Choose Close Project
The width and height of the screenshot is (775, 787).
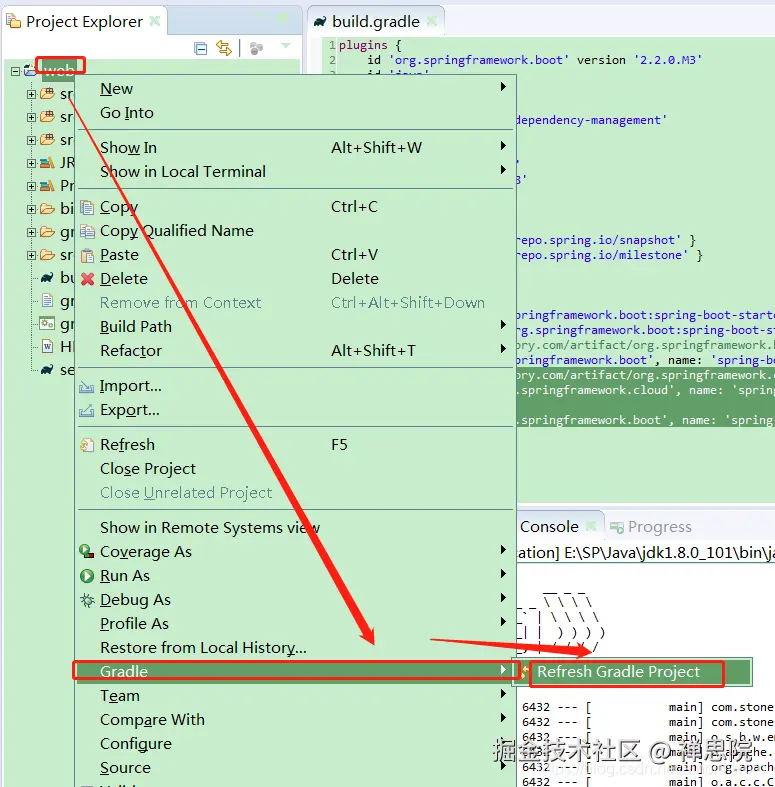[x=296, y=469]
